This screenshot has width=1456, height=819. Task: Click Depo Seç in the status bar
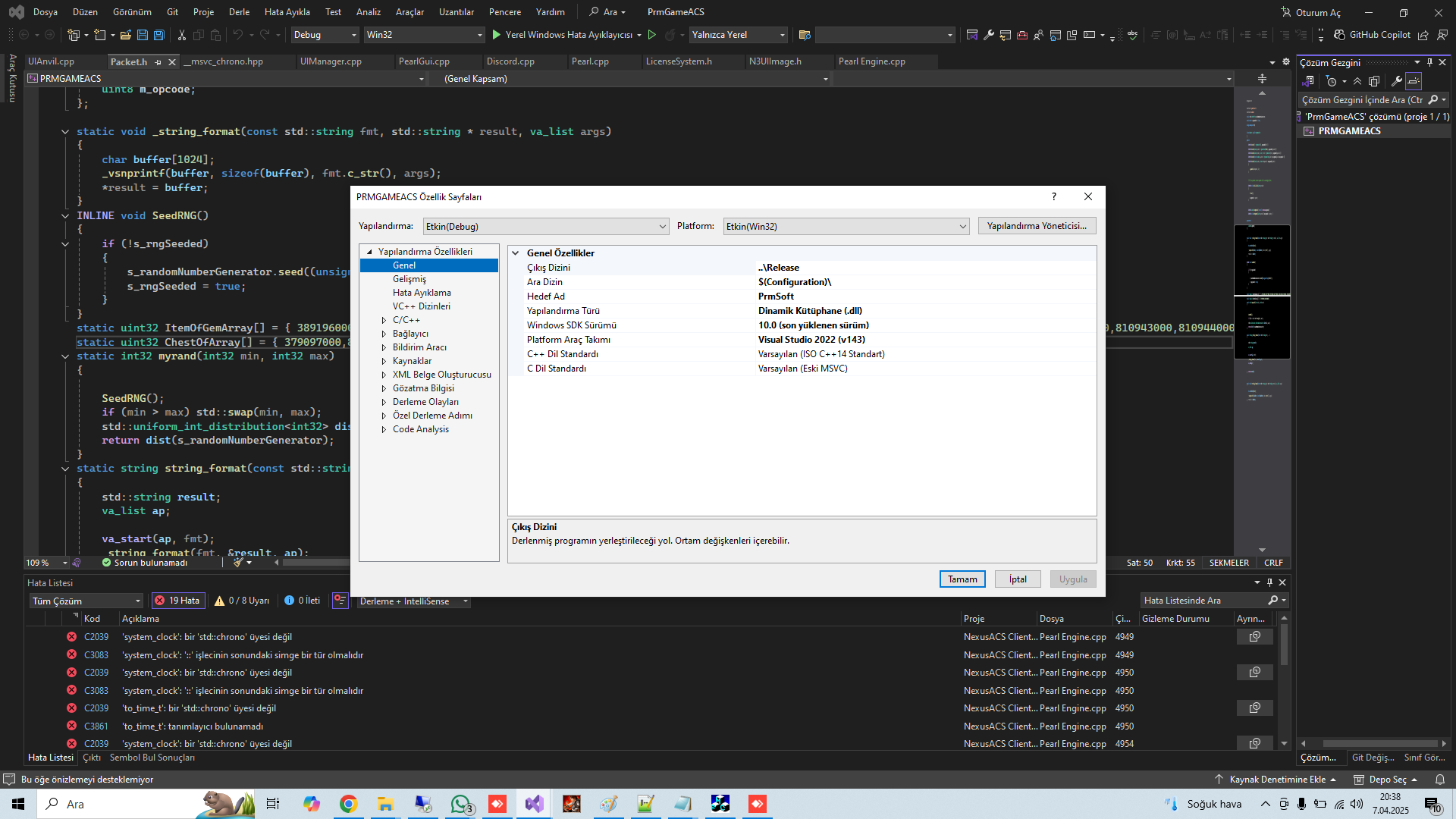(x=1386, y=780)
